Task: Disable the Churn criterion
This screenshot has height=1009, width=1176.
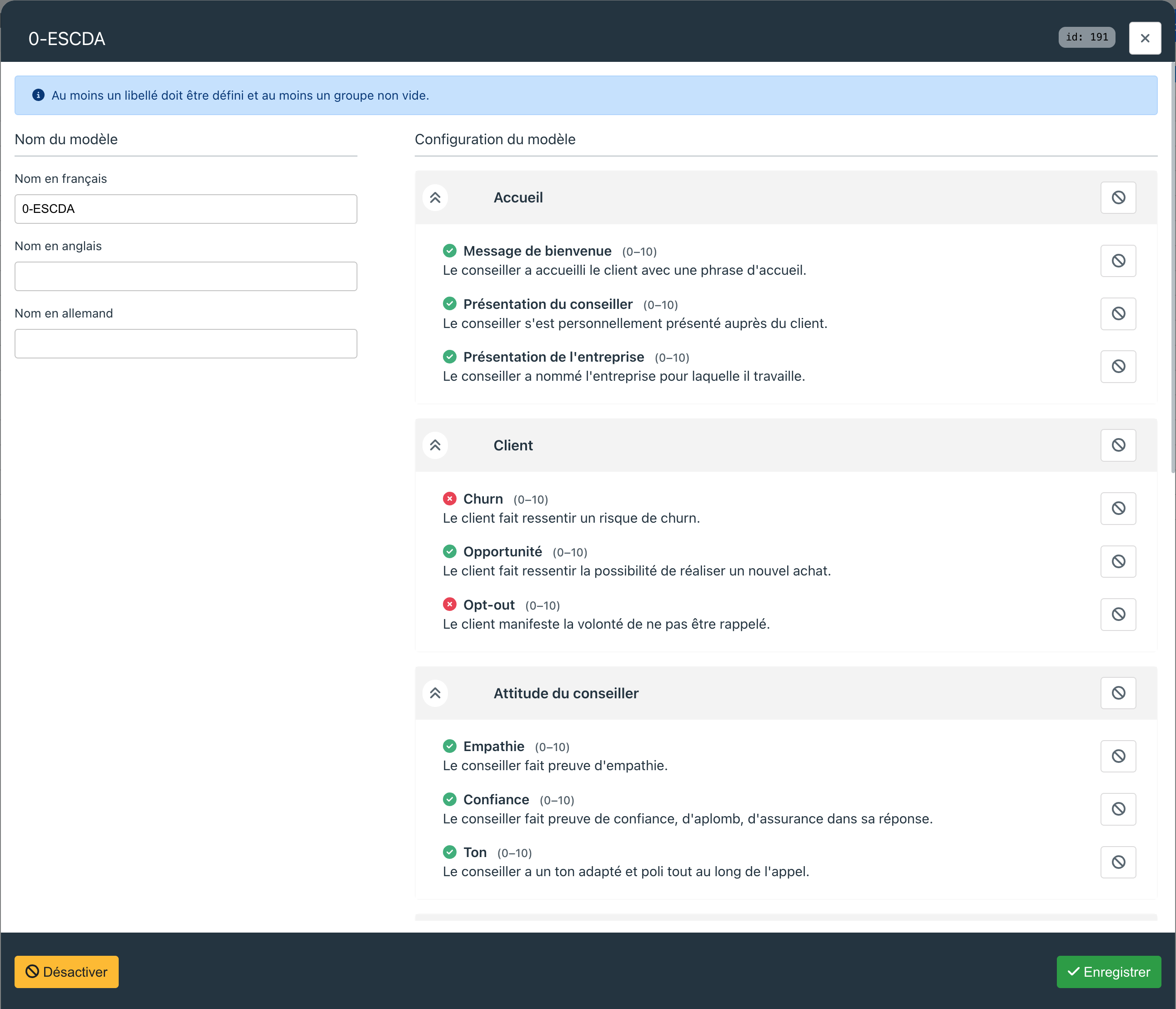Action: pos(1118,508)
